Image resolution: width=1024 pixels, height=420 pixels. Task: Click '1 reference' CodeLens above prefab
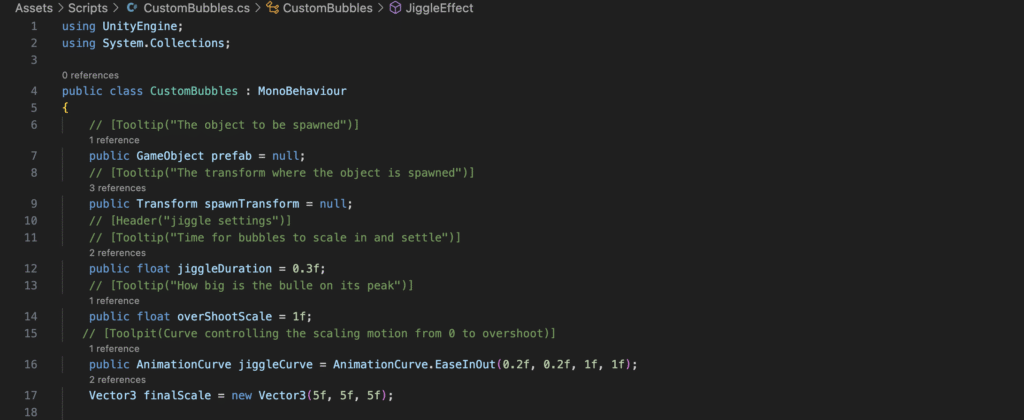[x=114, y=140]
